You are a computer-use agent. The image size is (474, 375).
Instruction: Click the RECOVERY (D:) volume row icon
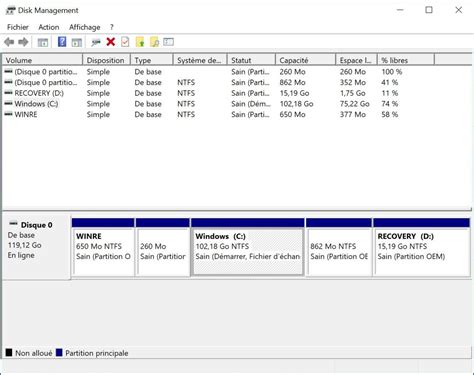(x=9, y=93)
